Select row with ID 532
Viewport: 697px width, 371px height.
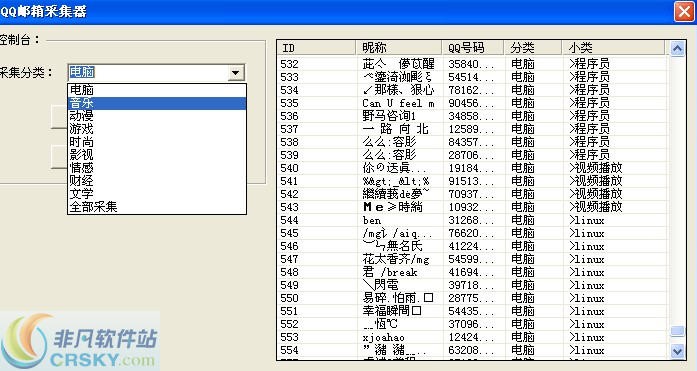click(472, 64)
